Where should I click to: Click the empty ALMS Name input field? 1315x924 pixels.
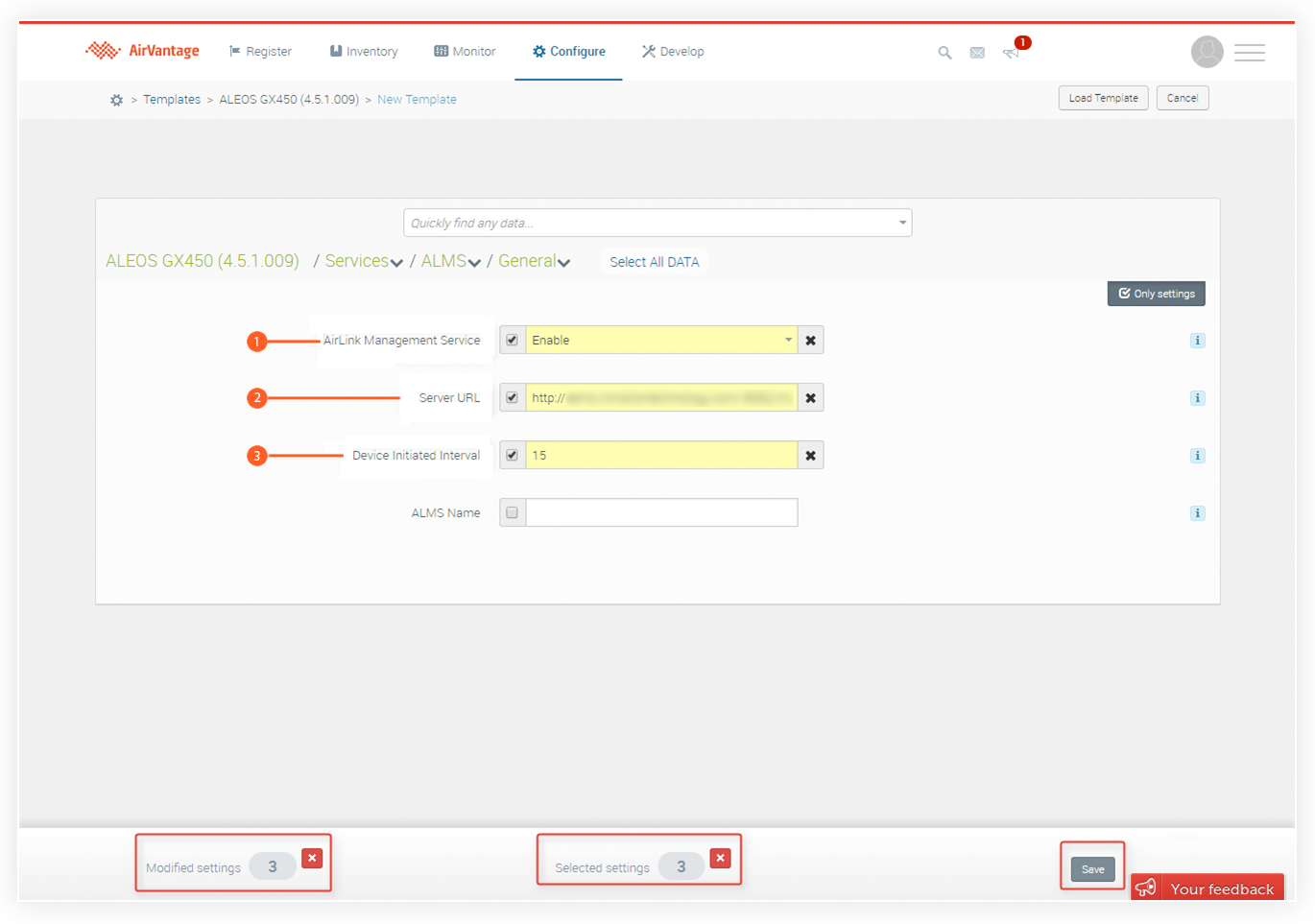(661, 513)
